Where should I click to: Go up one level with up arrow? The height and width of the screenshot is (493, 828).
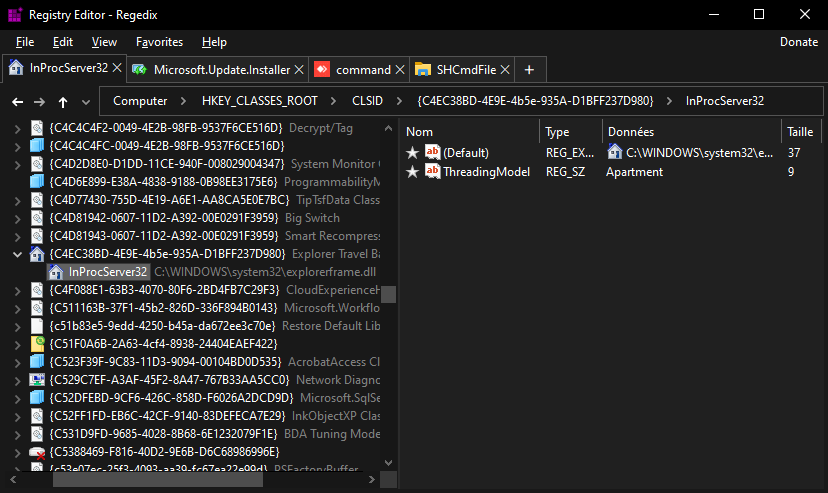pos(63,102)
